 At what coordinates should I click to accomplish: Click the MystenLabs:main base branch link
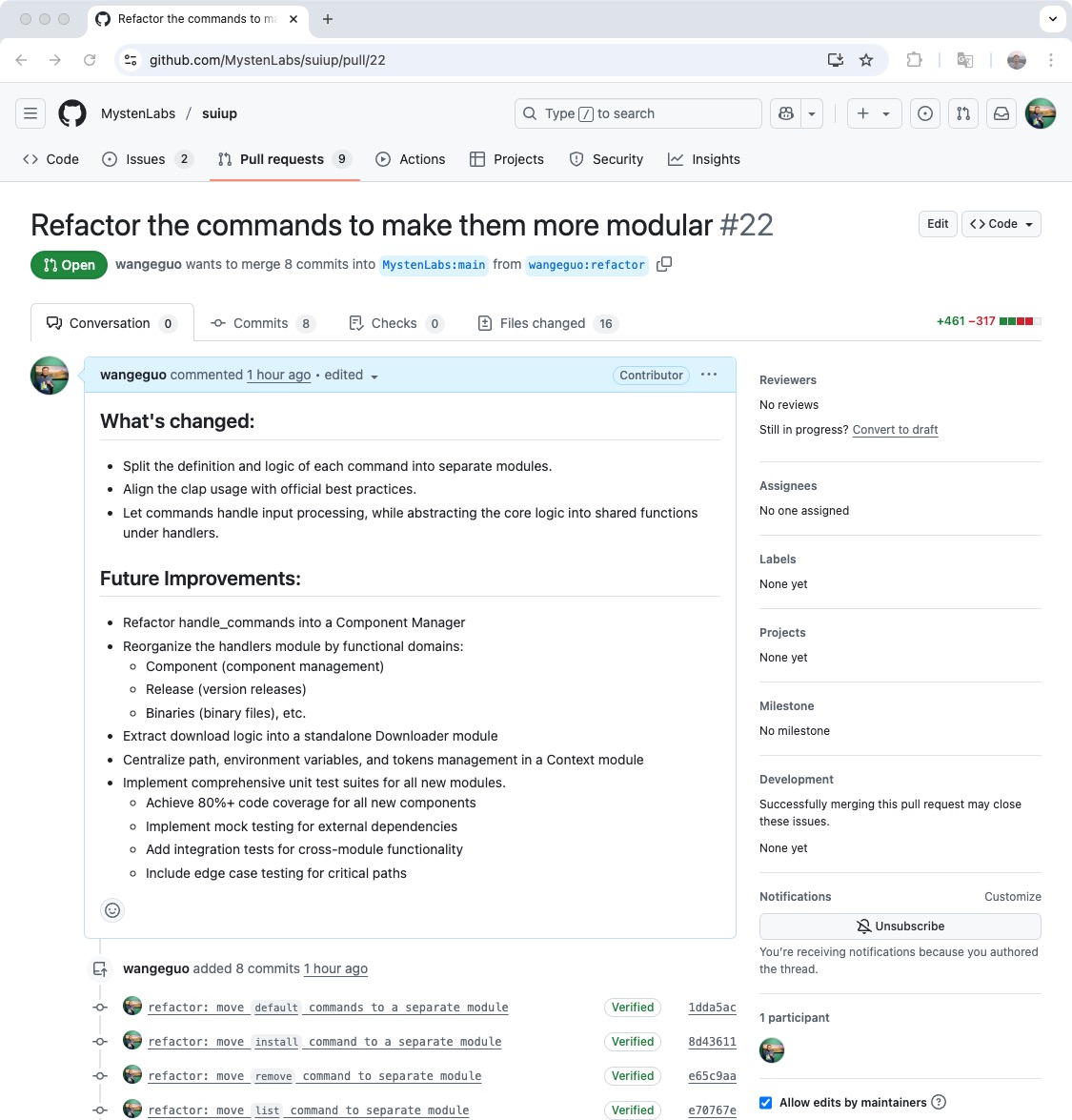pyautogui.click(x=434, y=265)
